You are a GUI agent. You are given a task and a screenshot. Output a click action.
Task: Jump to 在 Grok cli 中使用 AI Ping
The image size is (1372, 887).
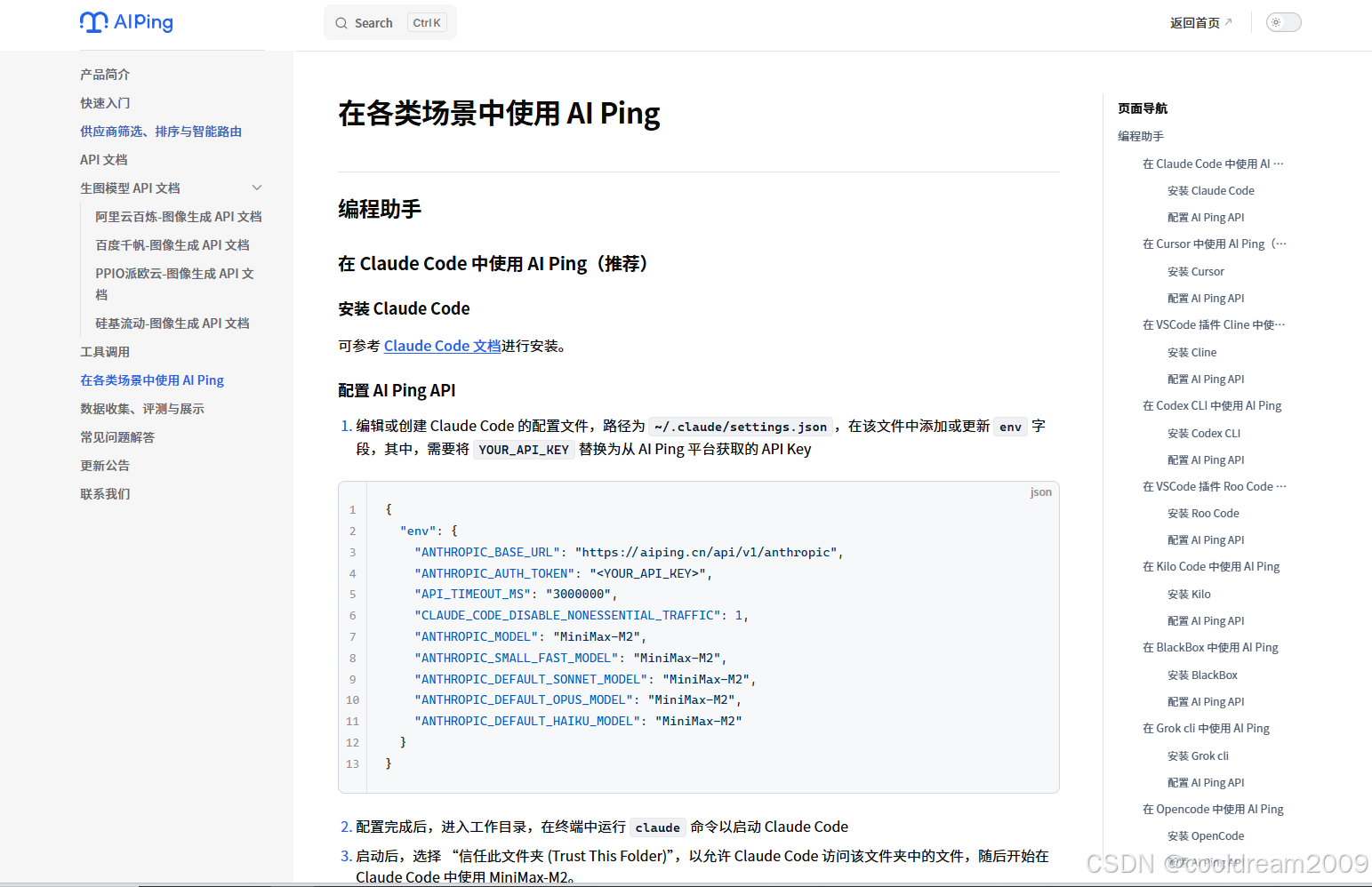tap(1206, 728)
